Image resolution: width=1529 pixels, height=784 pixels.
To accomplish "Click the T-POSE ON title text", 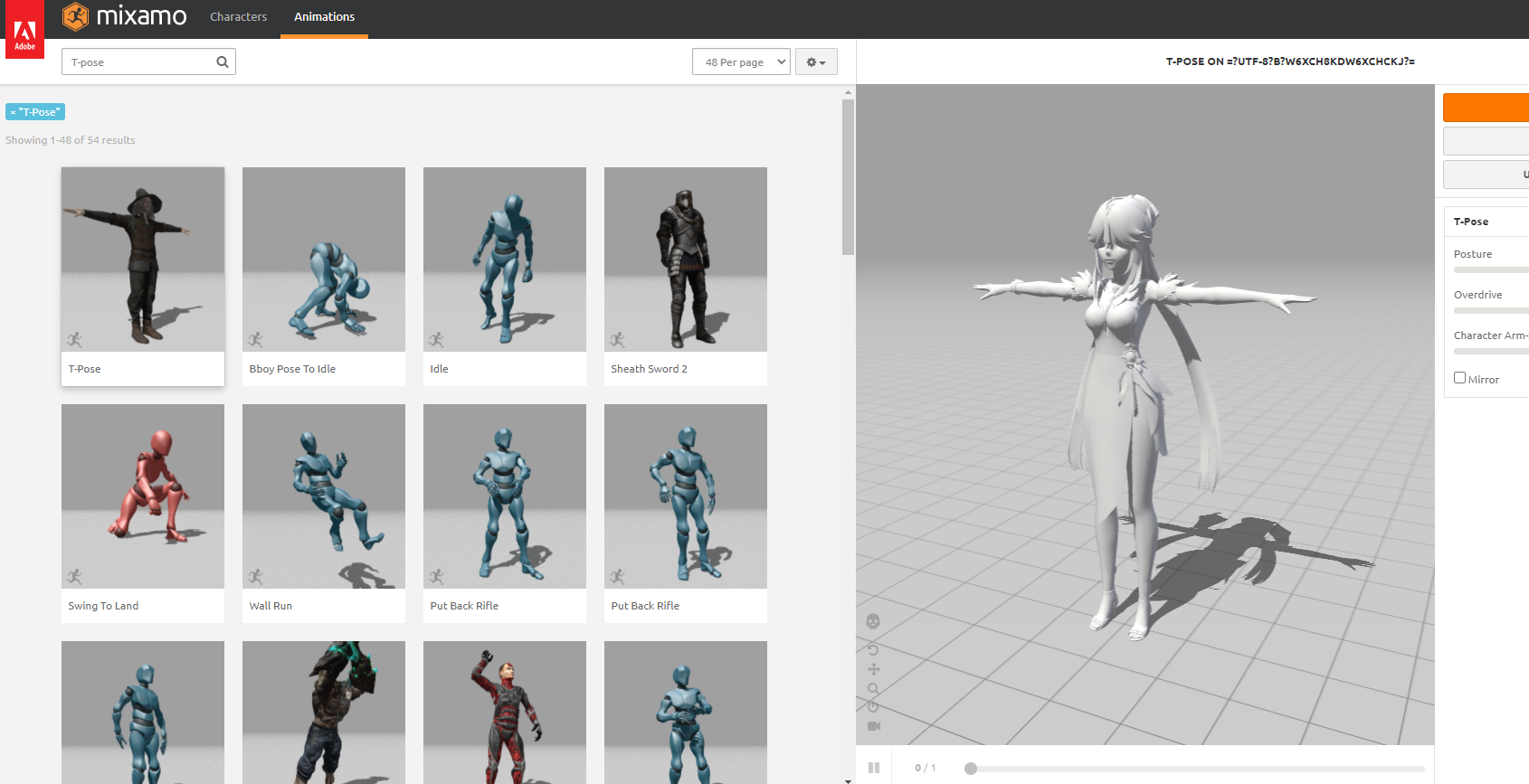I will tap(1290, 61).
